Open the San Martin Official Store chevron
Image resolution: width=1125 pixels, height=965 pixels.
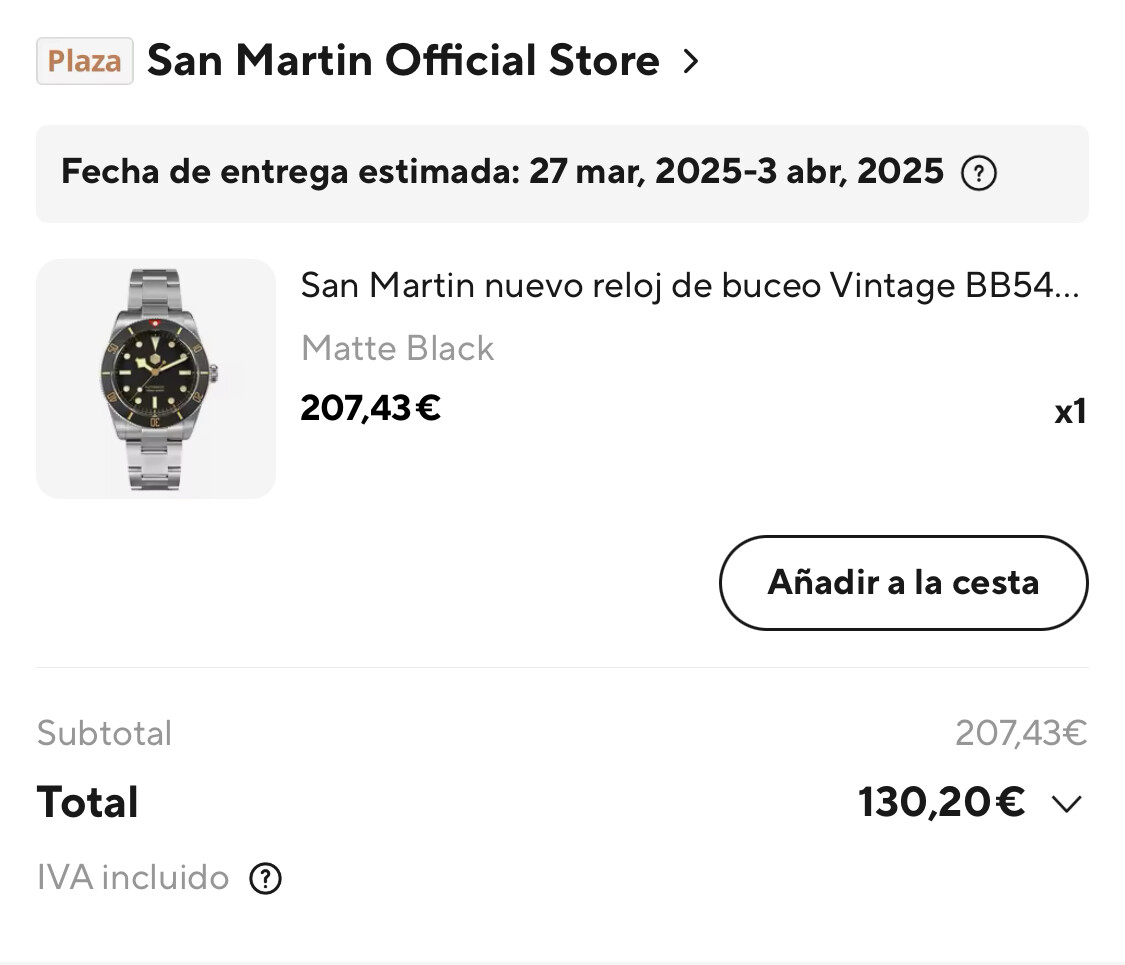point(690,62)
